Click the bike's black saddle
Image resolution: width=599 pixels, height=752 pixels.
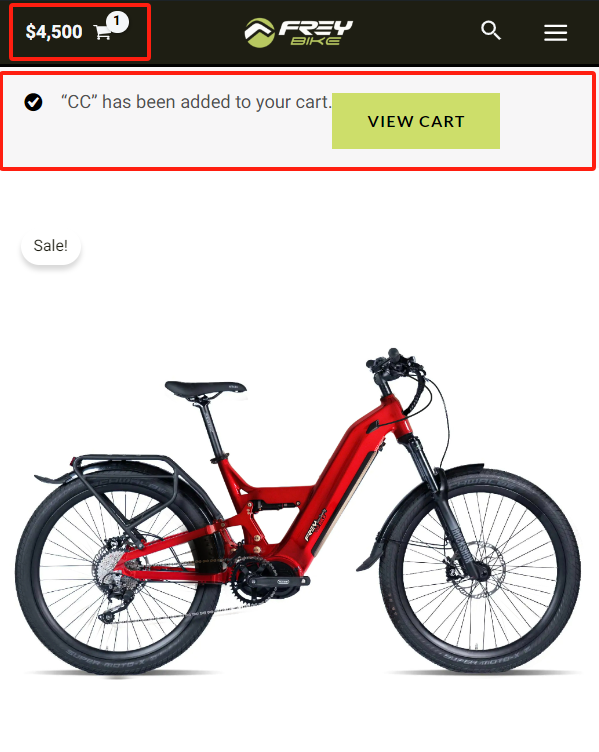(x=205, y=388)
